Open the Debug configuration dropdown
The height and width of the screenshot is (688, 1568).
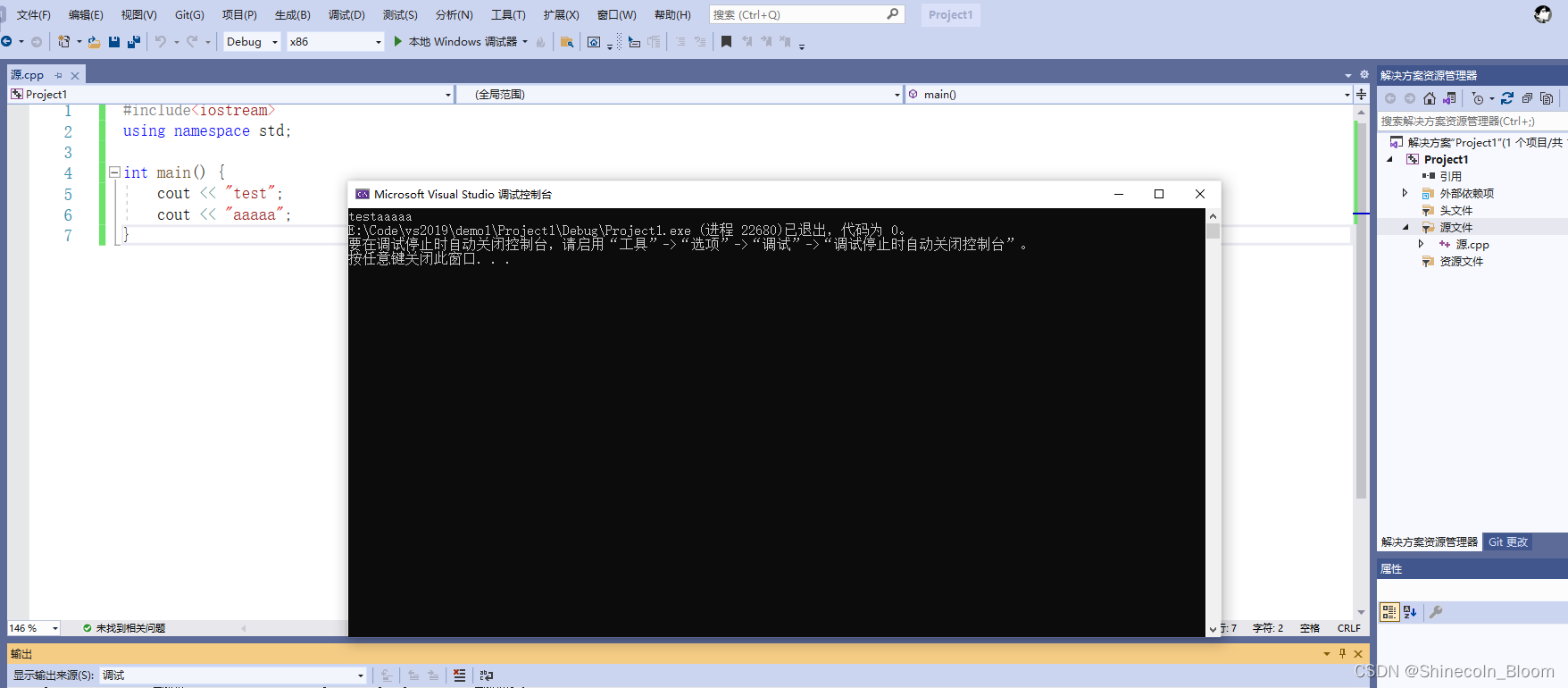[x=252, y=42]
